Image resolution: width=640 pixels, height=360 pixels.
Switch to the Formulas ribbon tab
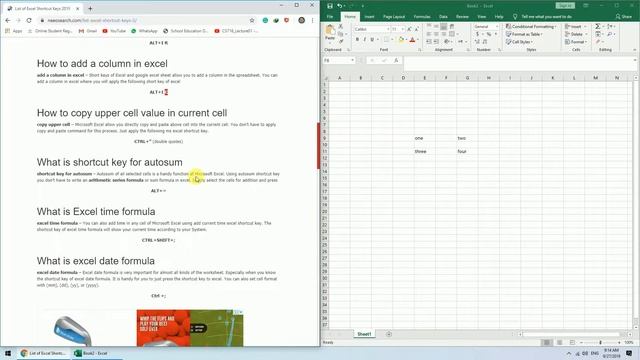[422, 17]
